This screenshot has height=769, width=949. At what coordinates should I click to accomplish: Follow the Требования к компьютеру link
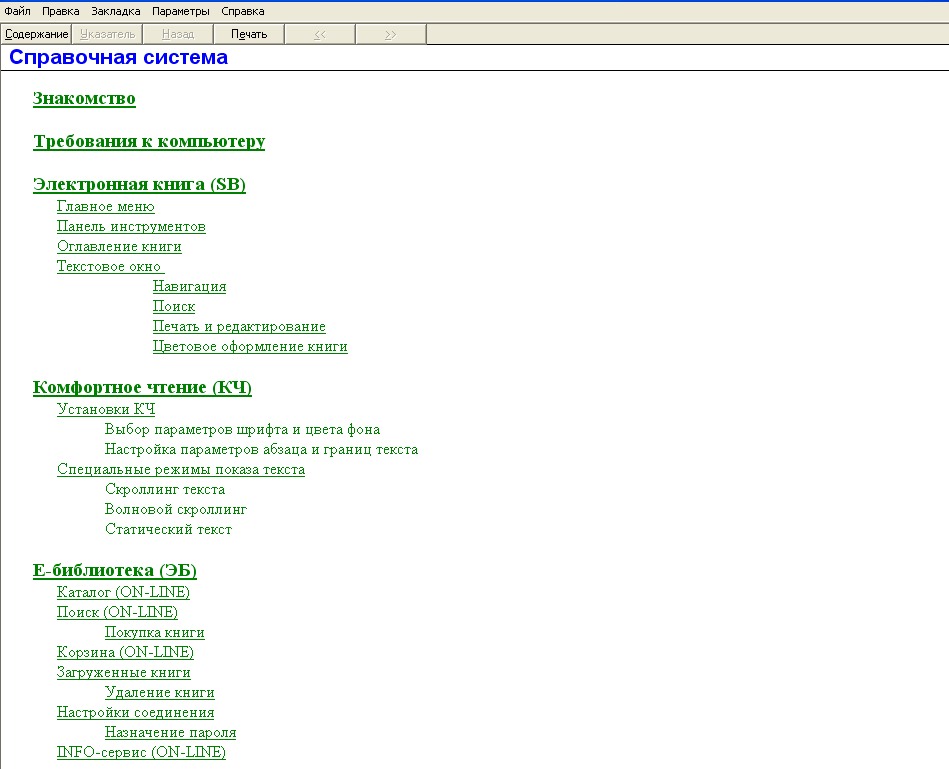pos(149,141)
